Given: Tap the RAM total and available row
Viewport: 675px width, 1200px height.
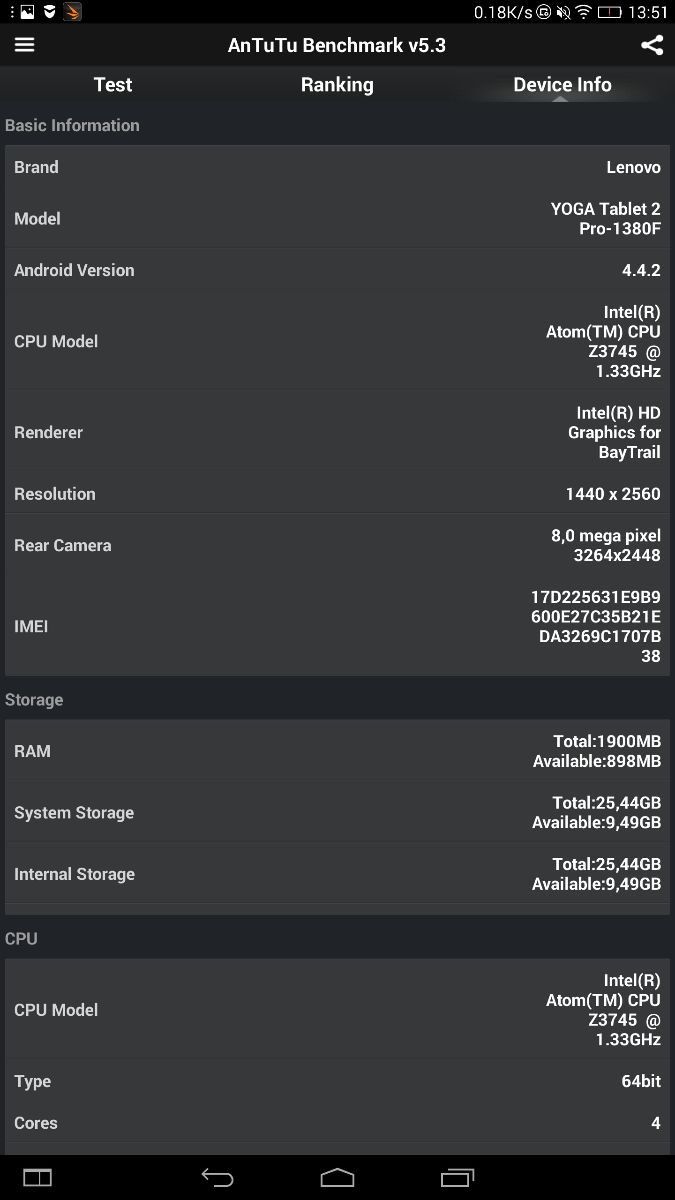Looking at the screenshot, I should click(x=337, y=751).
